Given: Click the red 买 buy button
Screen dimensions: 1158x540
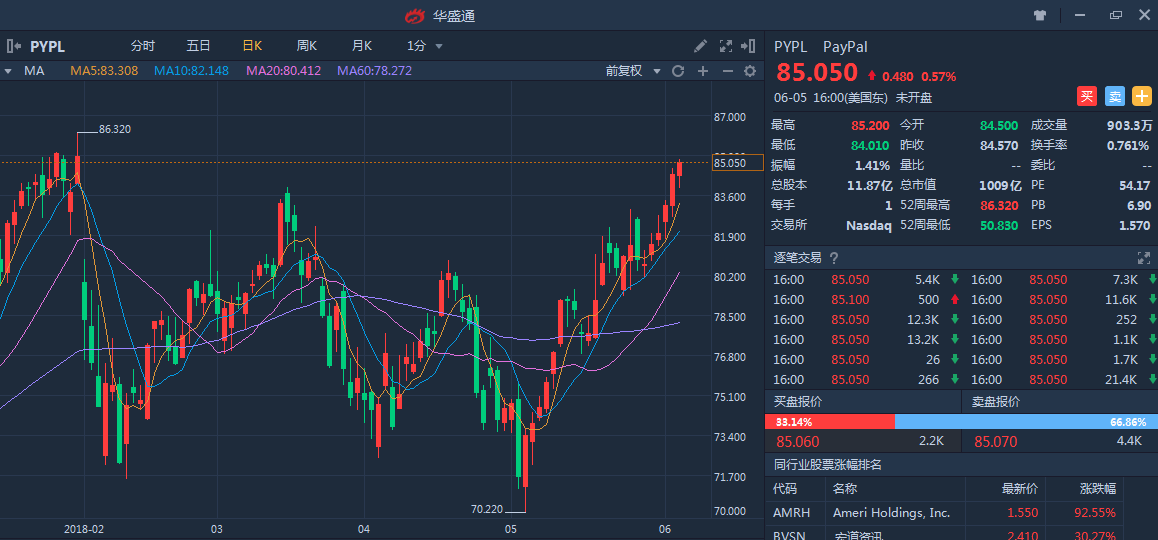Looking at the screenshot, I should pos(1087,96).
